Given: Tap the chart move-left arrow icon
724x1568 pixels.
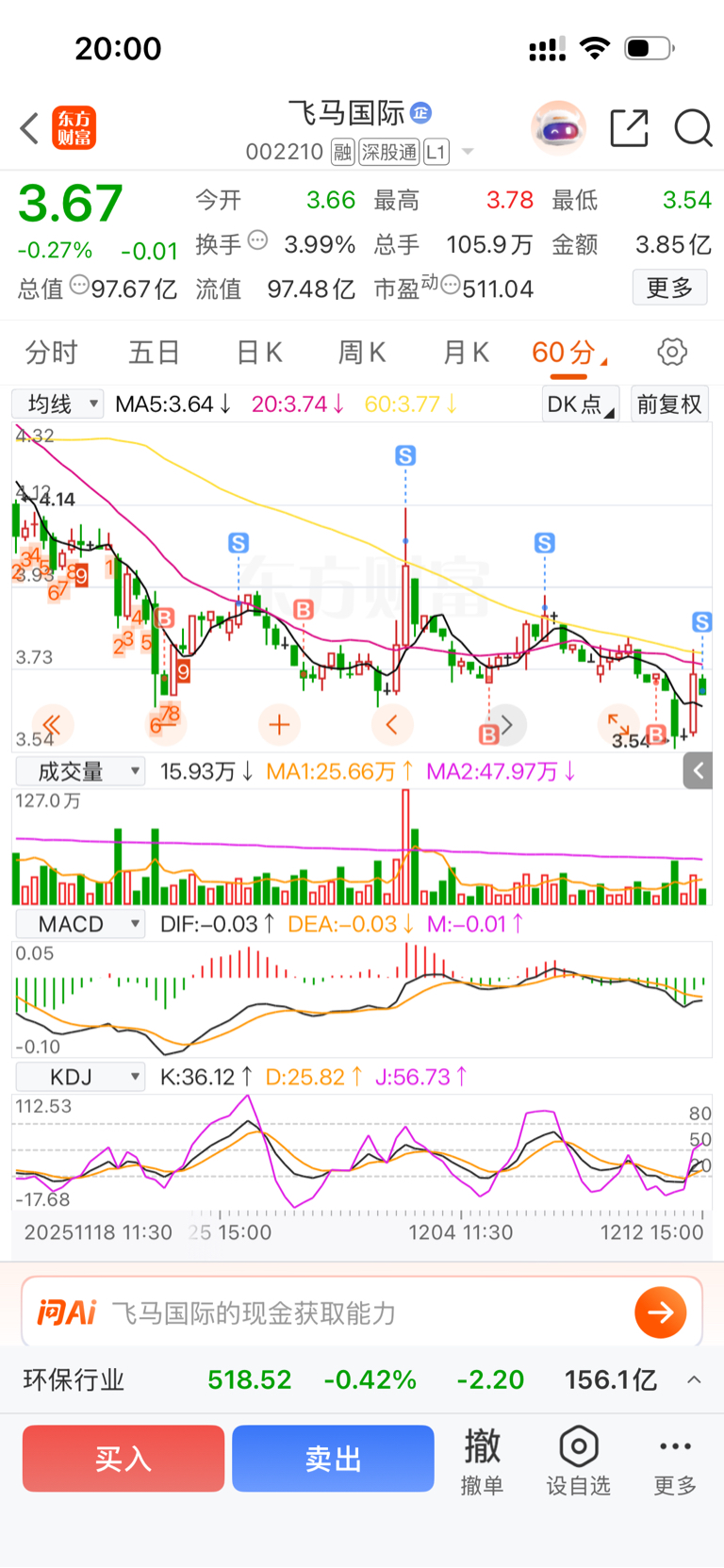Looking at the screenshot, I should tap(392, 725).
